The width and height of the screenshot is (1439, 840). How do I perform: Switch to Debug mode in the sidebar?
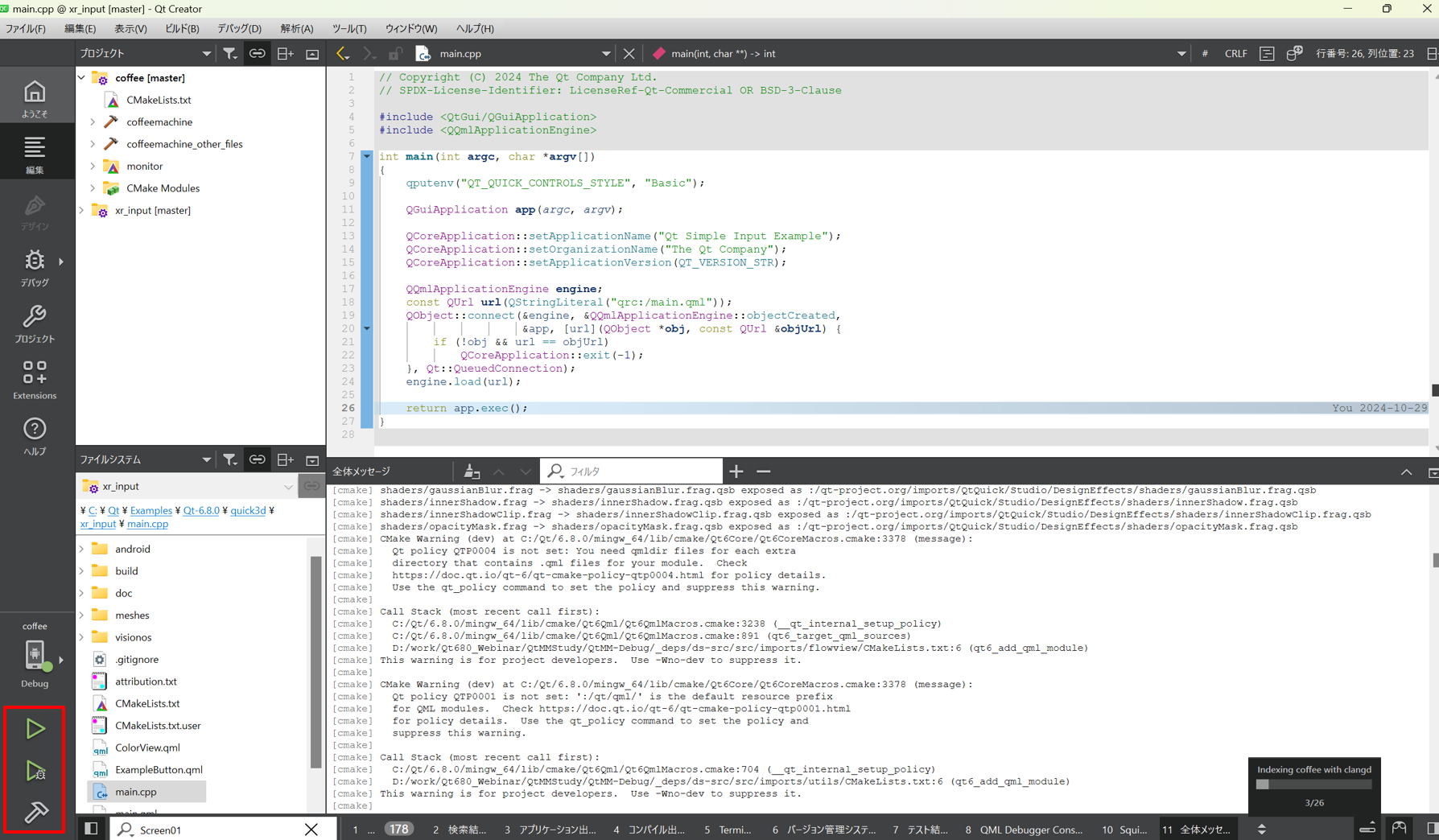point(35,267)
